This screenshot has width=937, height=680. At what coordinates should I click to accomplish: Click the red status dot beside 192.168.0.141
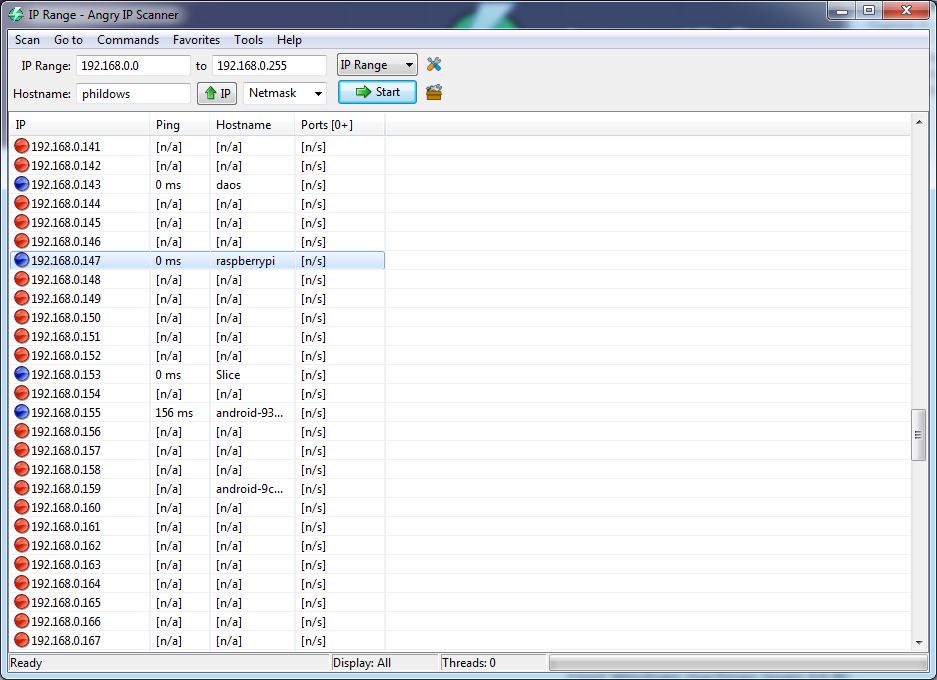[x=20, y=146]
